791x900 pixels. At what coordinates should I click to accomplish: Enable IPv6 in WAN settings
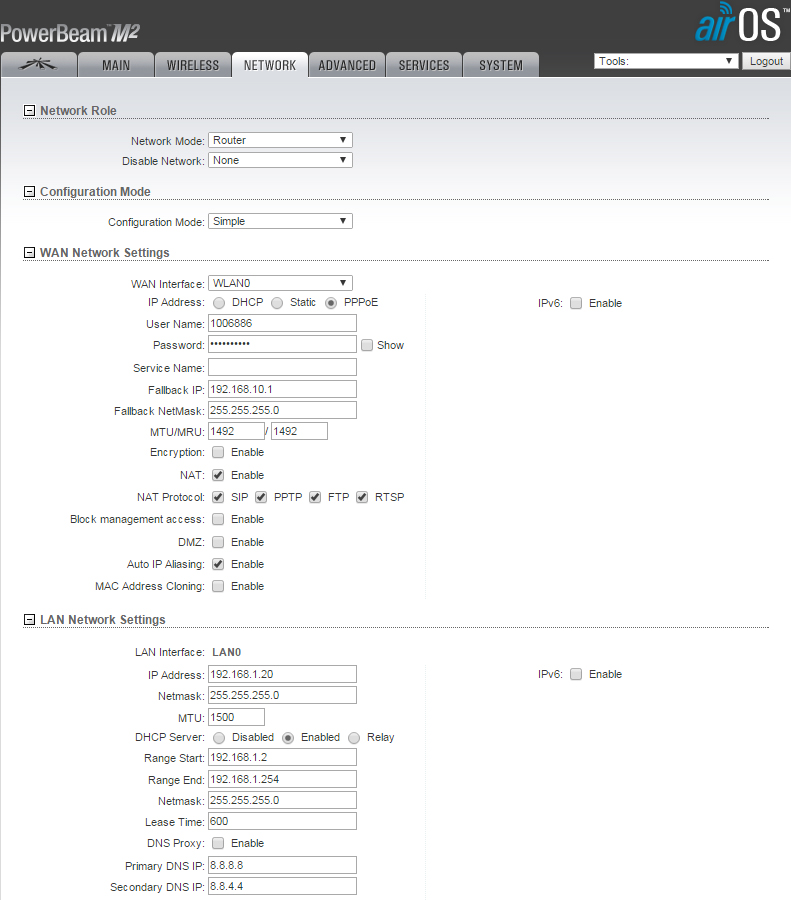click(x=576, y=303)
